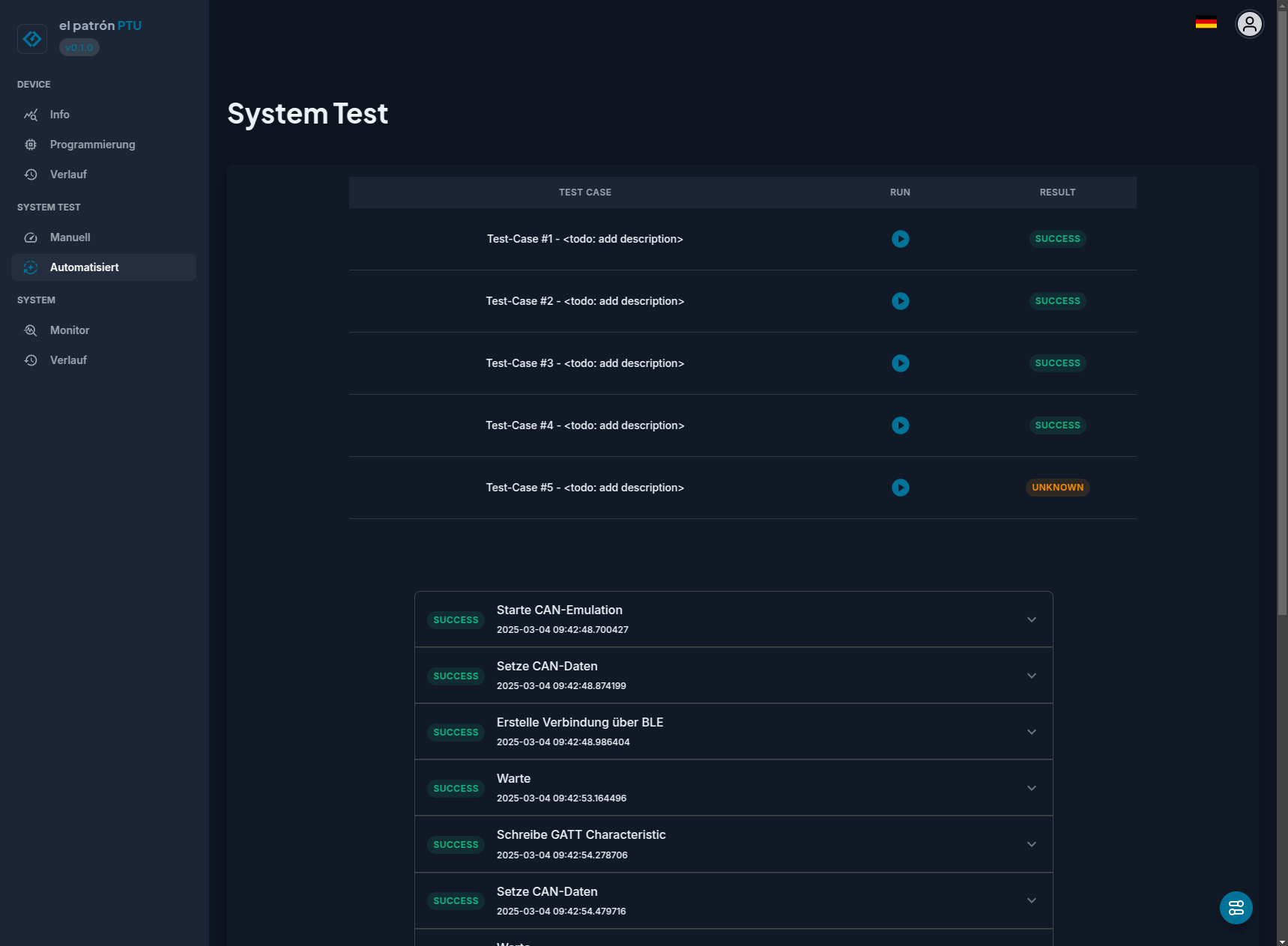Viewport: 1288px width, 946px height.
Task: Click the scrollbar down arrow
Action: click(1282, 942)
